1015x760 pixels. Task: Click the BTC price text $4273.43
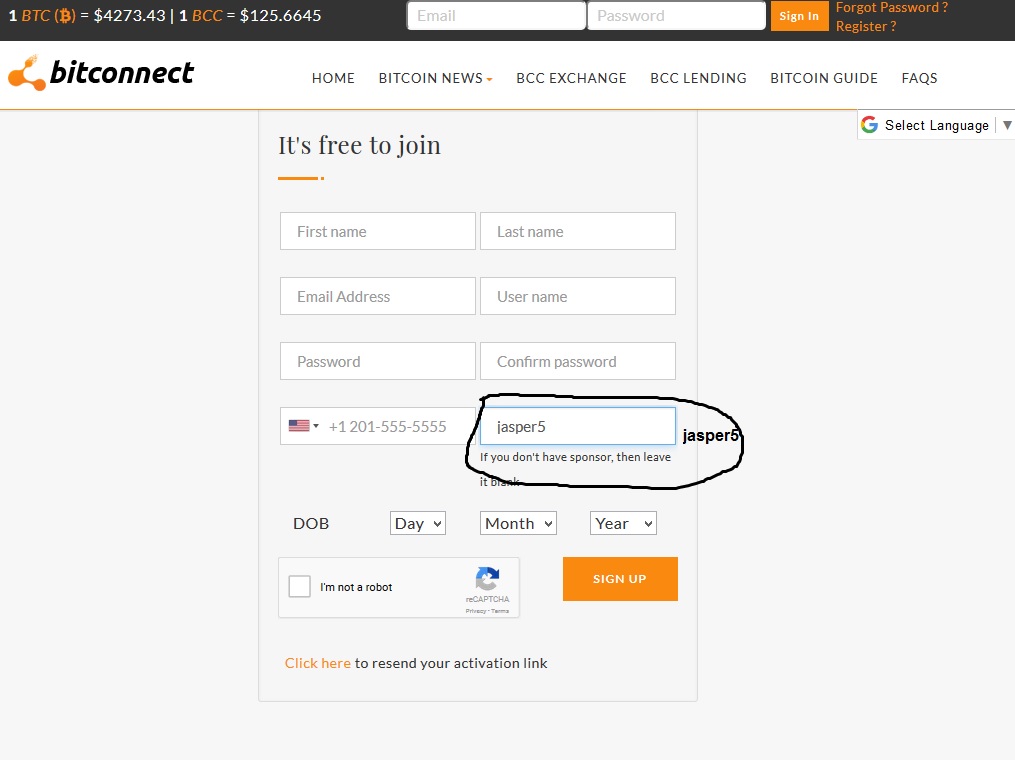click(129, 16)
